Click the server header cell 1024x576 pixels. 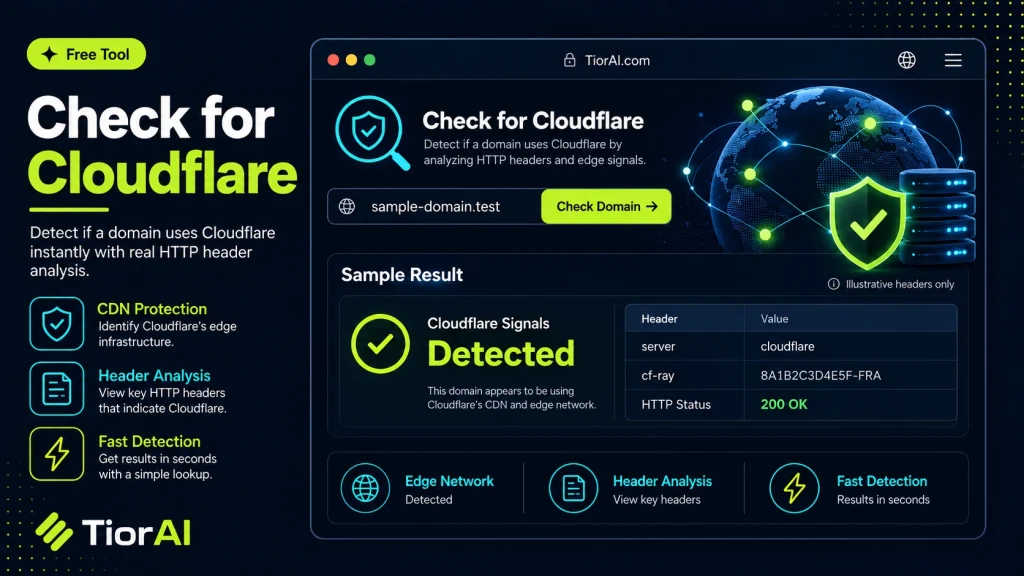point(684,347)
